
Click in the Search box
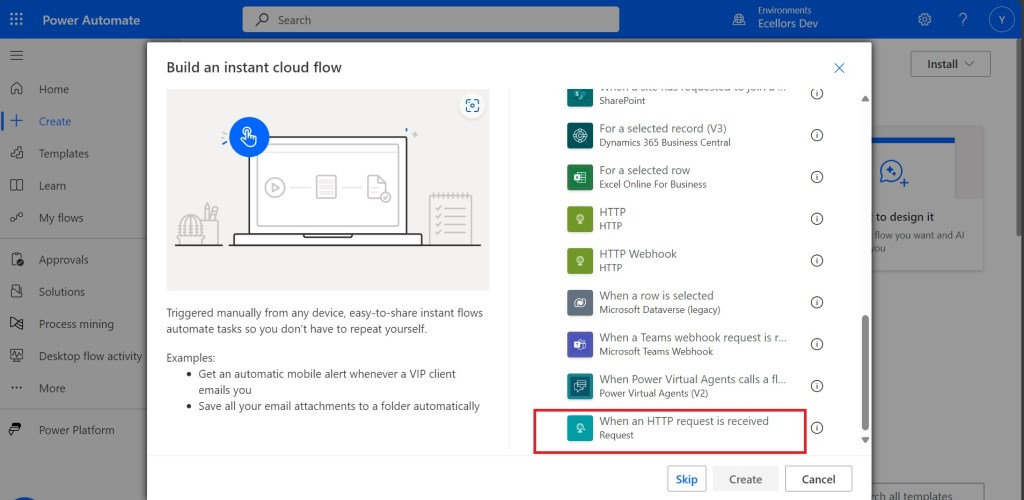(x=430, y=19)
